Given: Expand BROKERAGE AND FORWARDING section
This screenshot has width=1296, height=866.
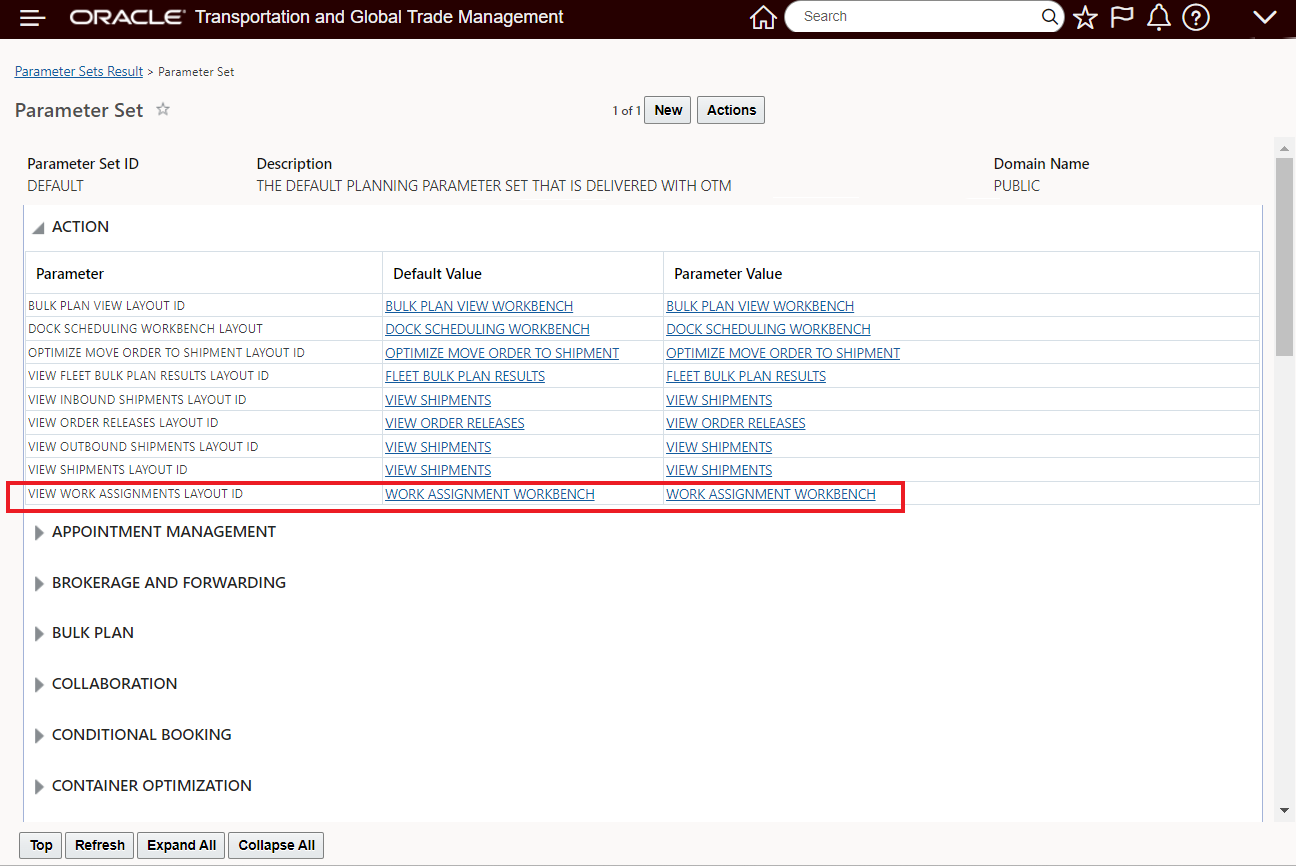Looking at the screenshot, I should (40, 584).
